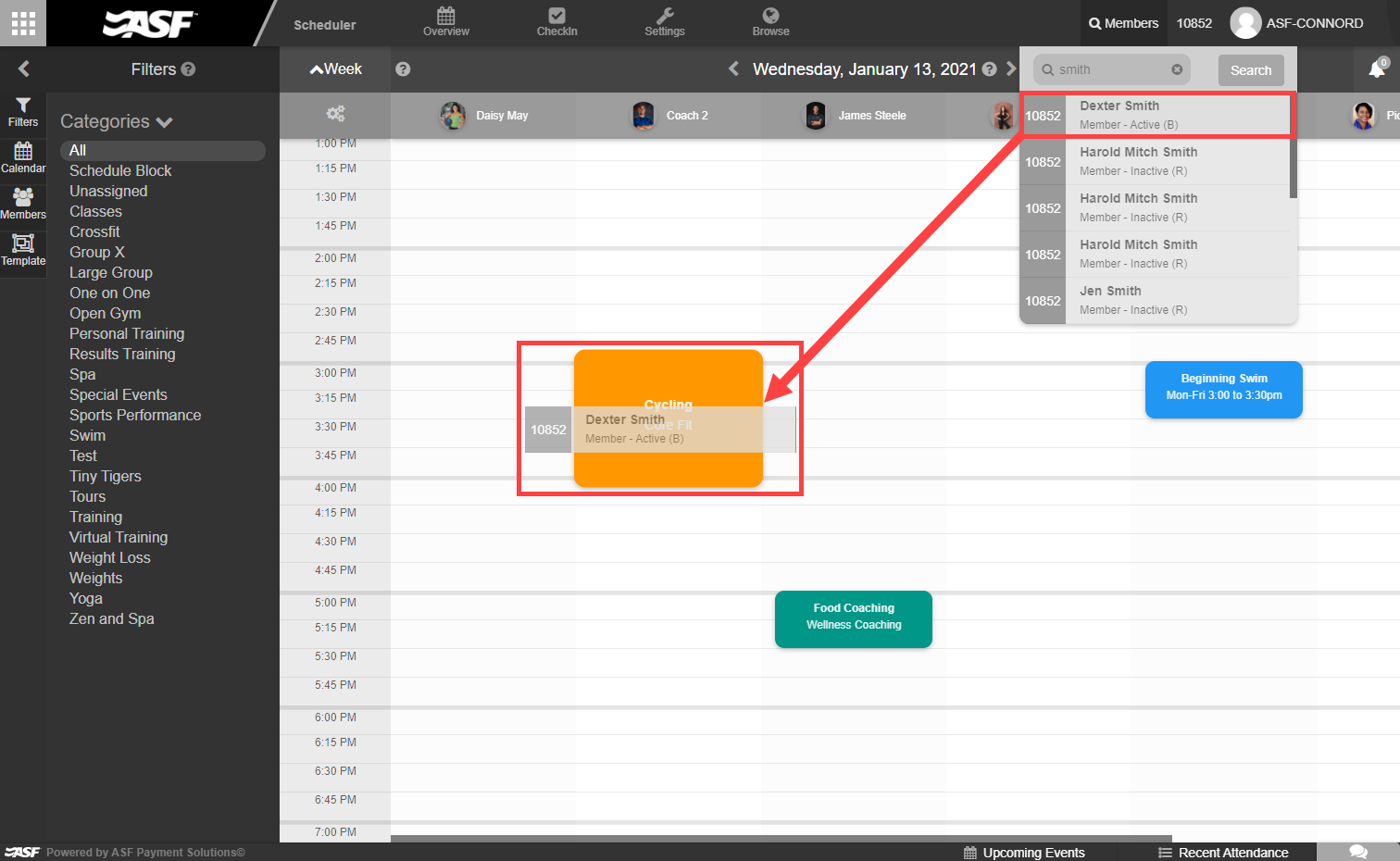Click ASF-CONNORD username
The width and height of the screenshot is (1400, 861).
click(1315, 23)
